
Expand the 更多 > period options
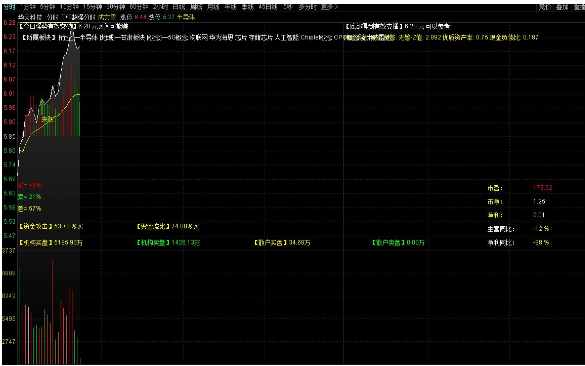coord(329,7)
